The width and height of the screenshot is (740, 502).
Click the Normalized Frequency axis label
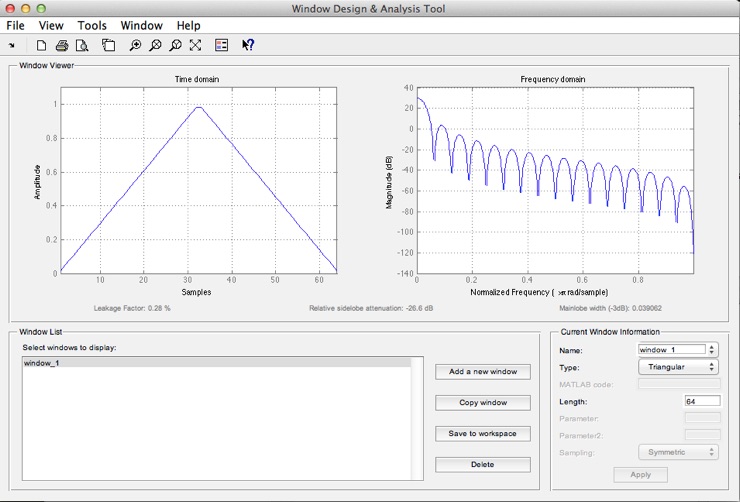[539, 293]
